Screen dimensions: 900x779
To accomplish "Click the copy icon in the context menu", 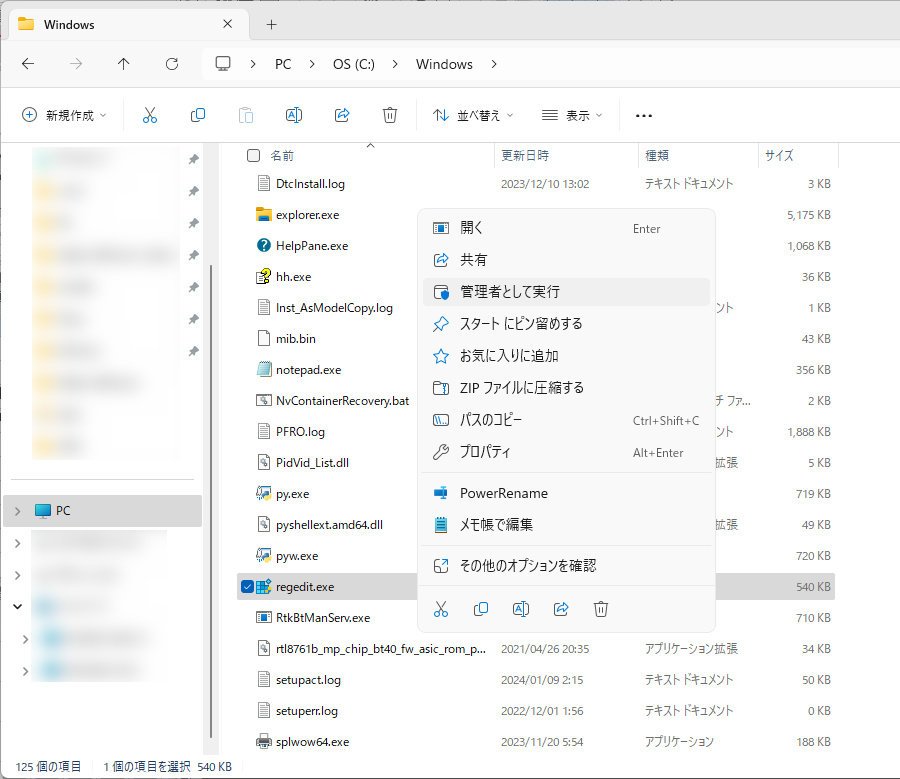I will tap(481, 609).
